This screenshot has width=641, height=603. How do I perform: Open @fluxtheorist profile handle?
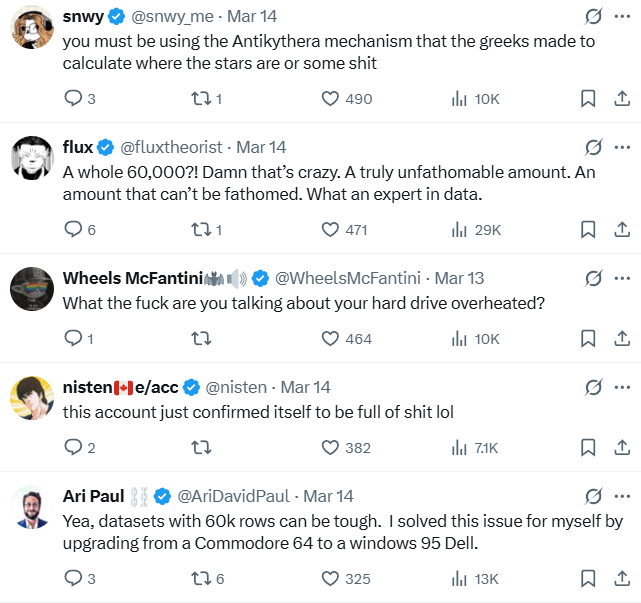click(x=172, y=147)
